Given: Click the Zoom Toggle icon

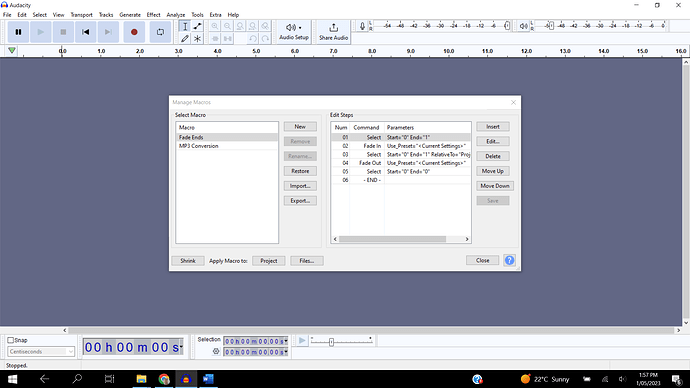Looking at the screenshot, I should pos(265,26).
